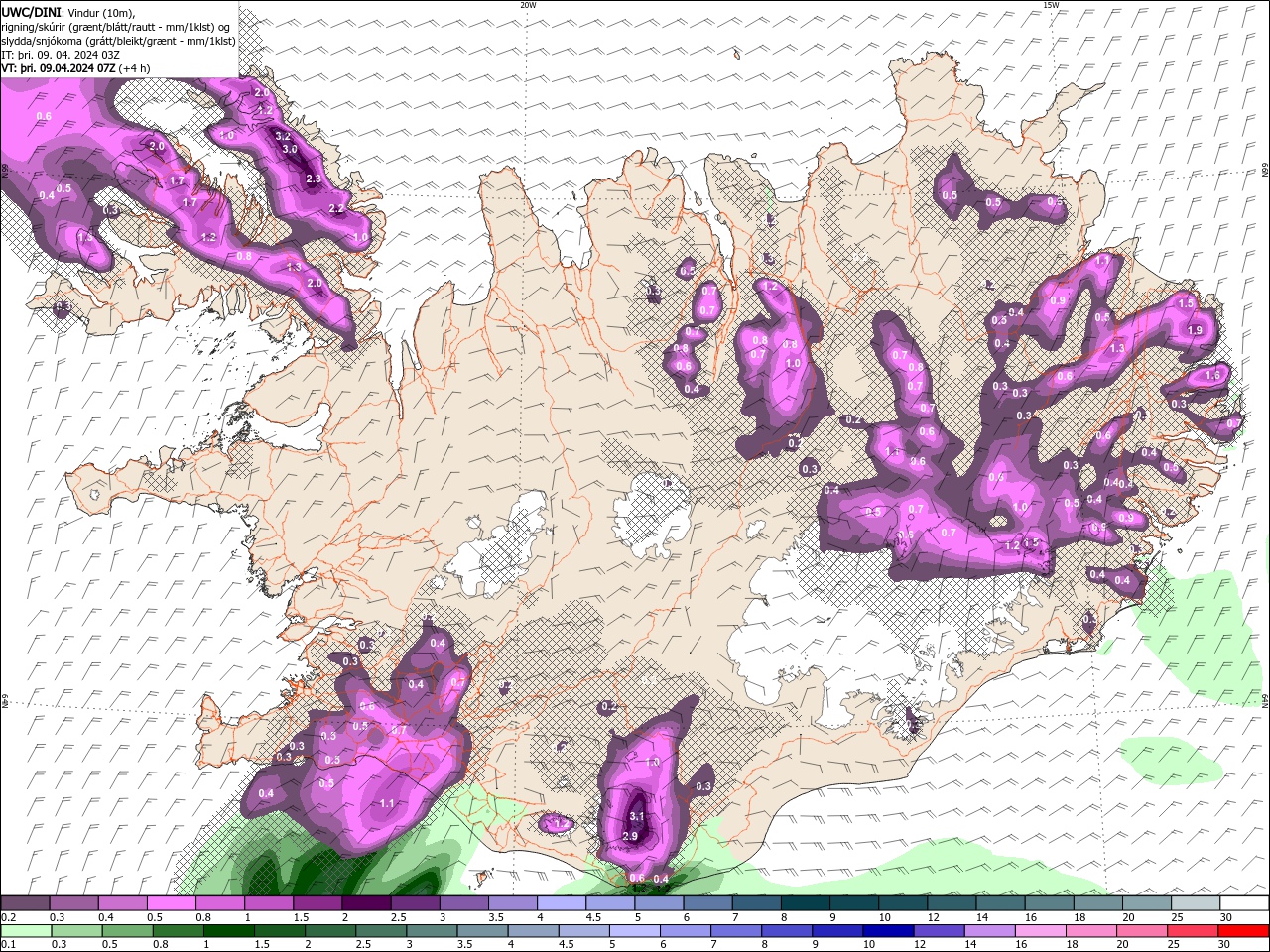This screenshot has width=1270, height=952.
Task: Click the '3.1' snowfall value label
Action: (x=638, y=817)
